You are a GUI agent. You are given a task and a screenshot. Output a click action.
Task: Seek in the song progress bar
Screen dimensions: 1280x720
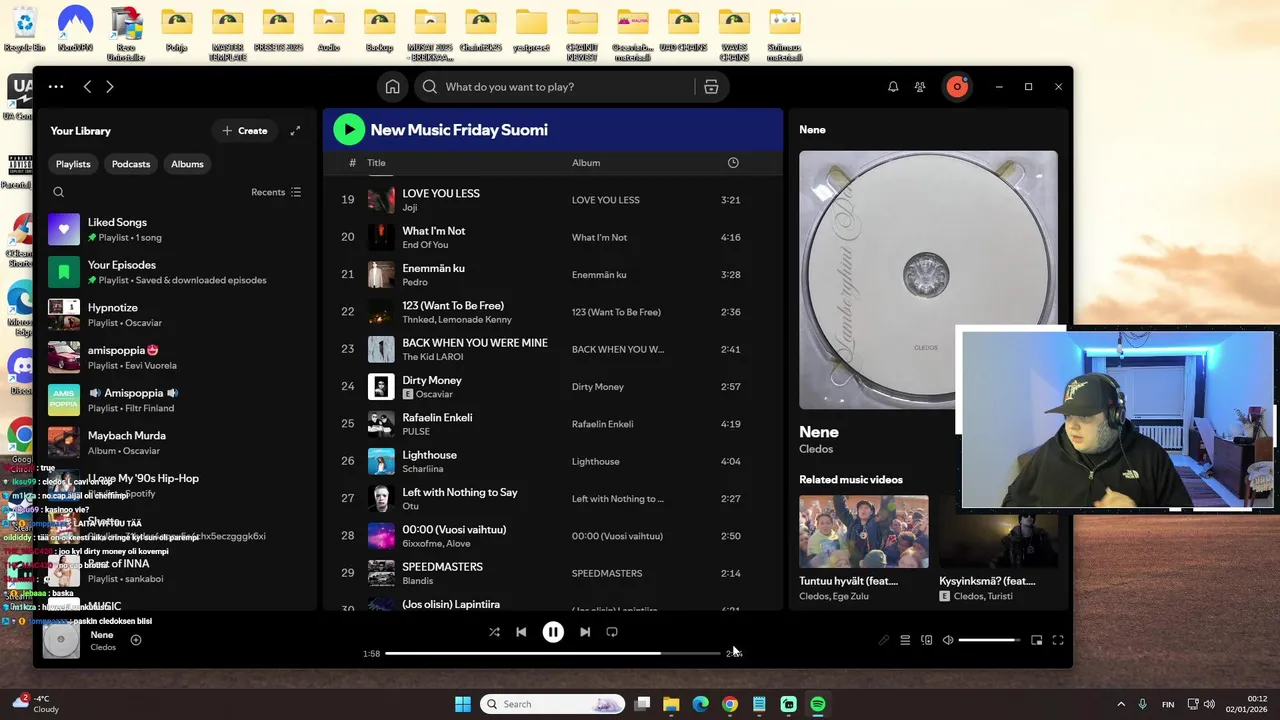[x=552, y=653]
